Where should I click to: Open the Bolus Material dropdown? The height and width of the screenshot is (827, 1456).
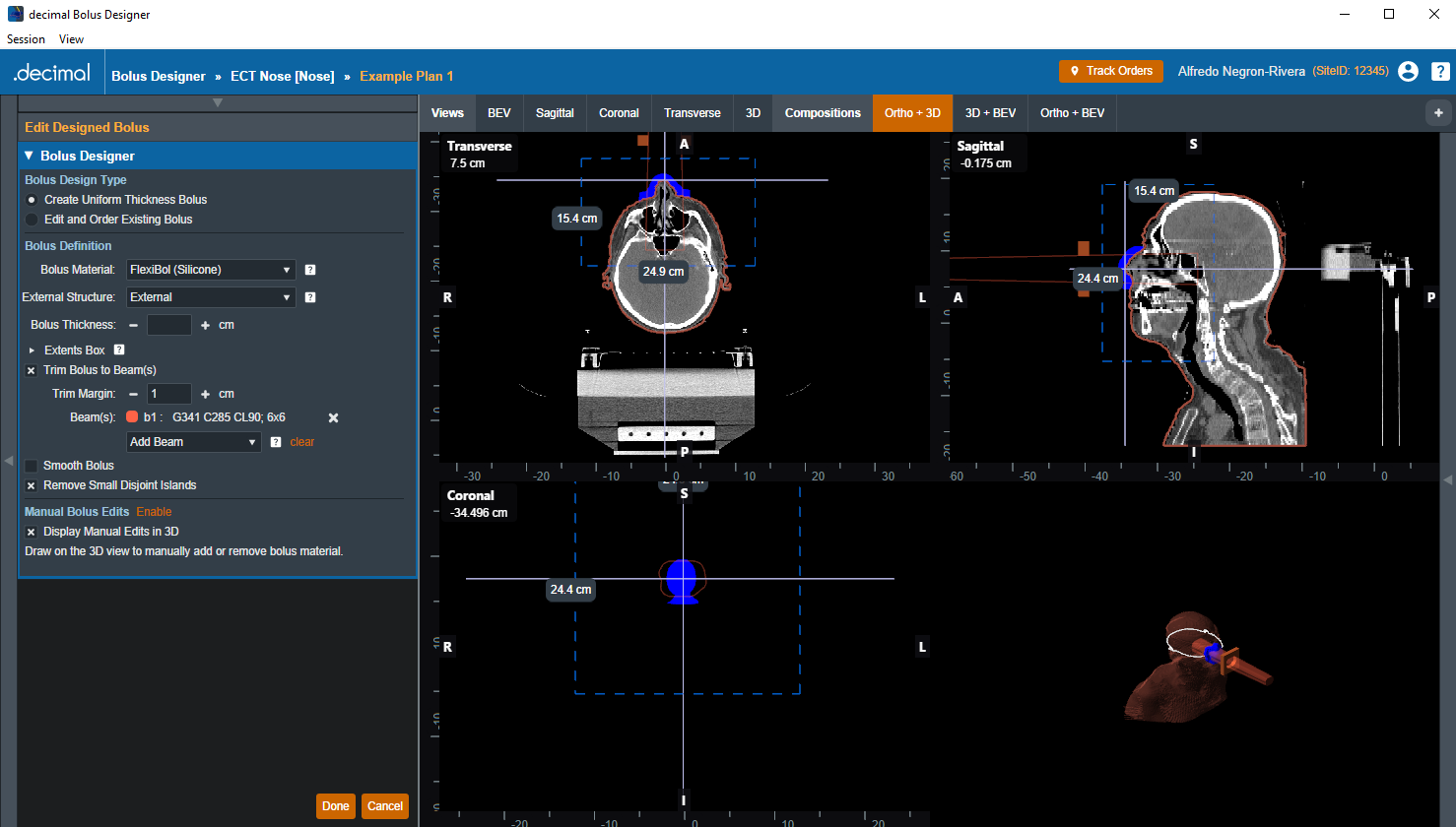211,270
